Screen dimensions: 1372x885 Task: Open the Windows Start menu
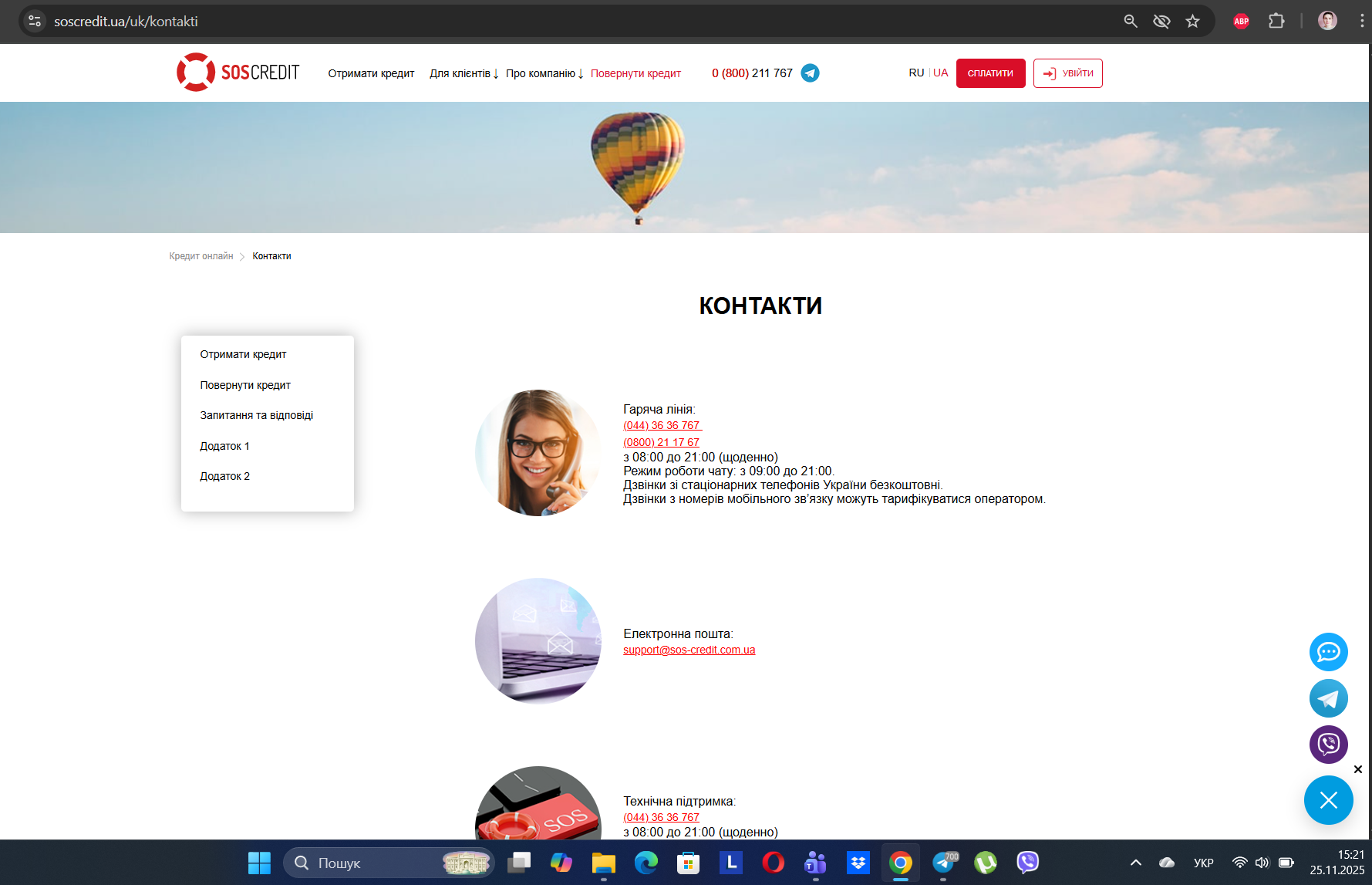[x=259, y=863]
